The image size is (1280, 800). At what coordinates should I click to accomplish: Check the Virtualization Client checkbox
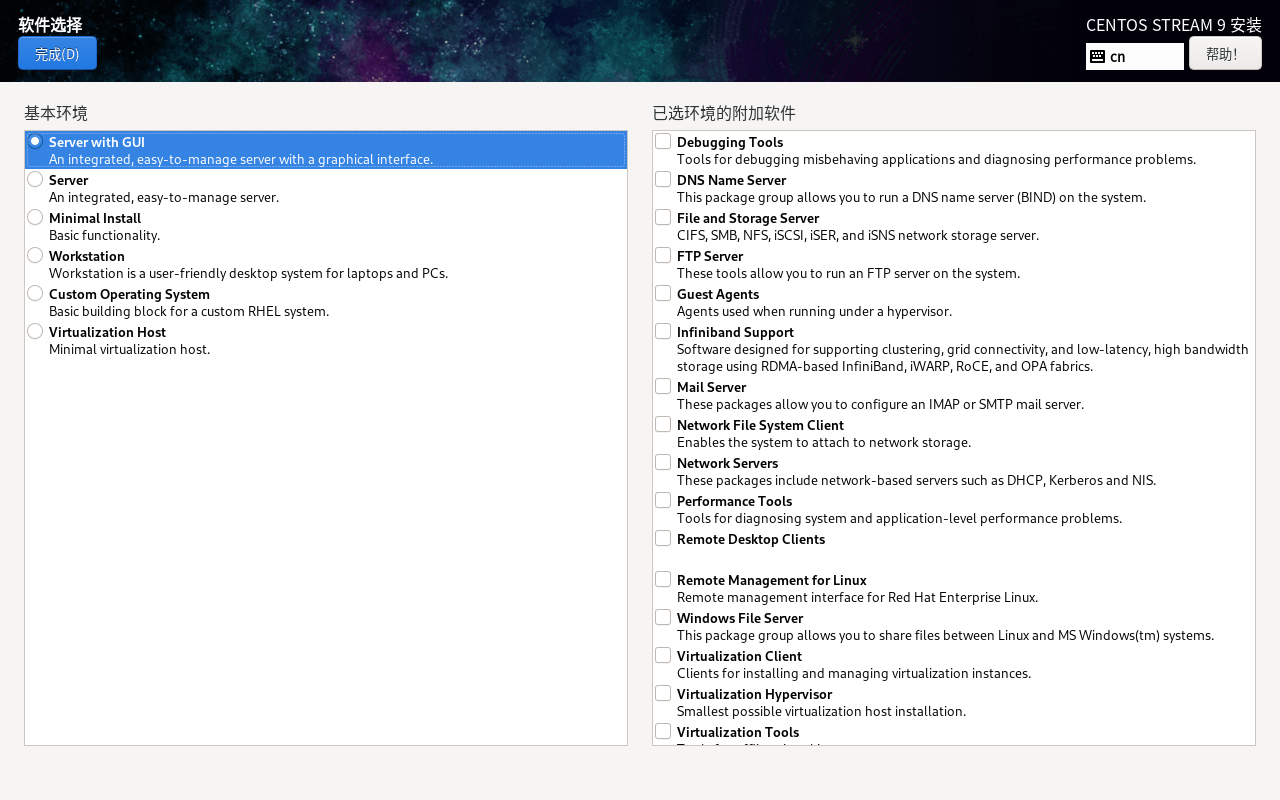(663, 655)
